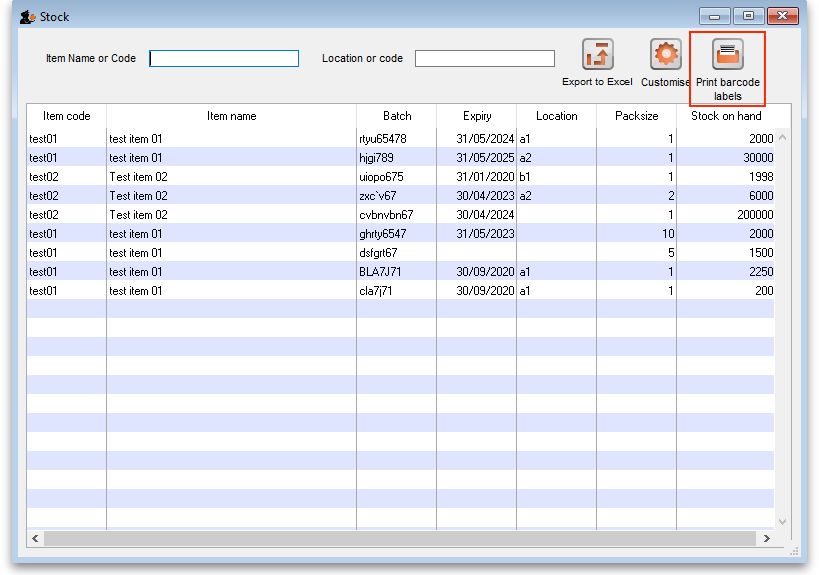Sort by Stock on hand header

726,116
